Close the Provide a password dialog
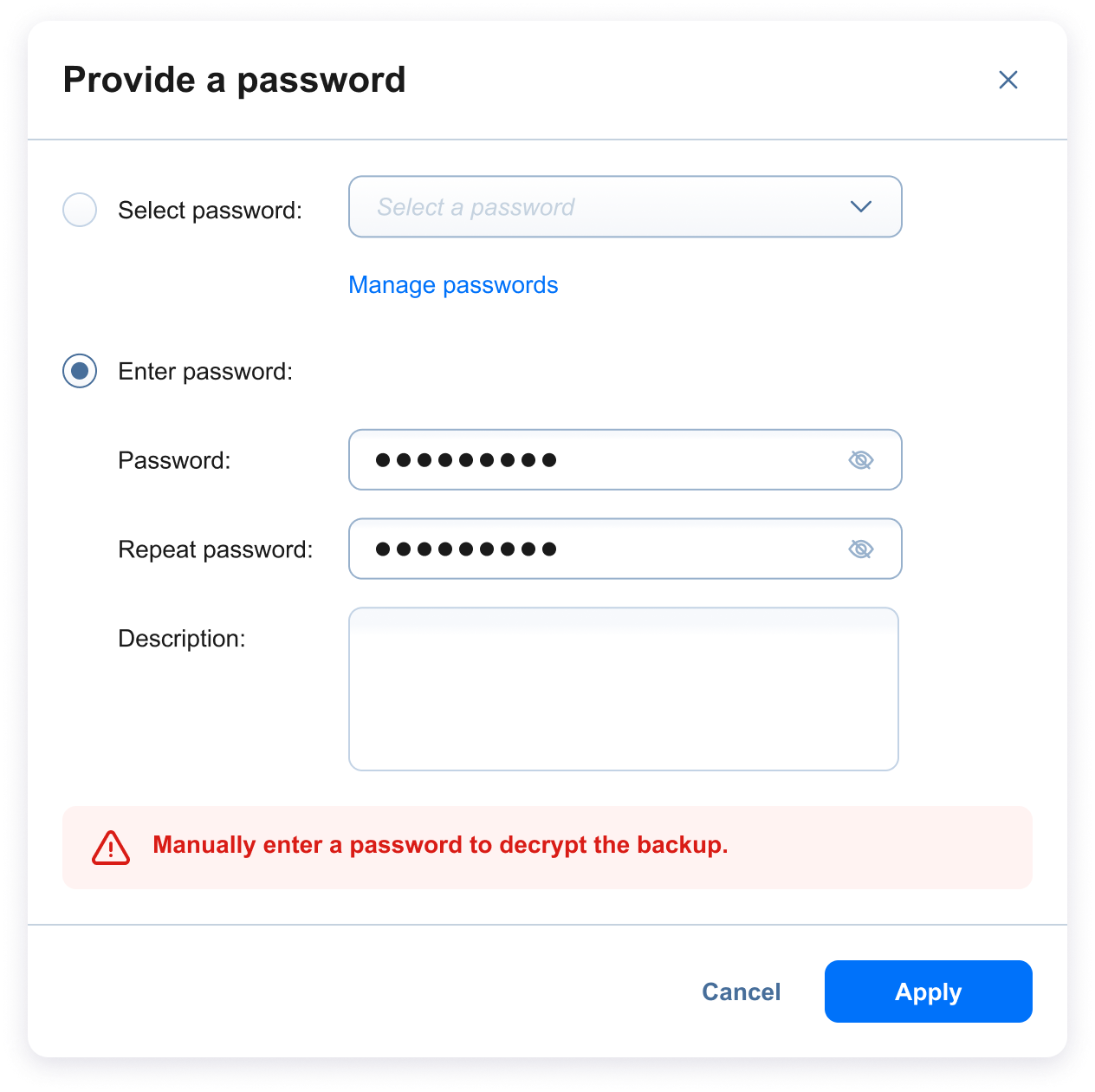 point(1008,80)
